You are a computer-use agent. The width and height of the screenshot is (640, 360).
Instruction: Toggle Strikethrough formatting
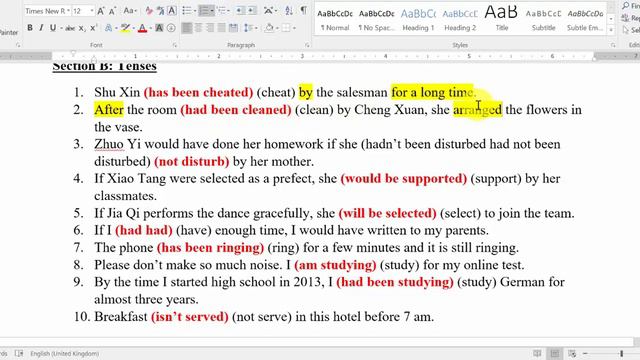(x=70, y=28)
